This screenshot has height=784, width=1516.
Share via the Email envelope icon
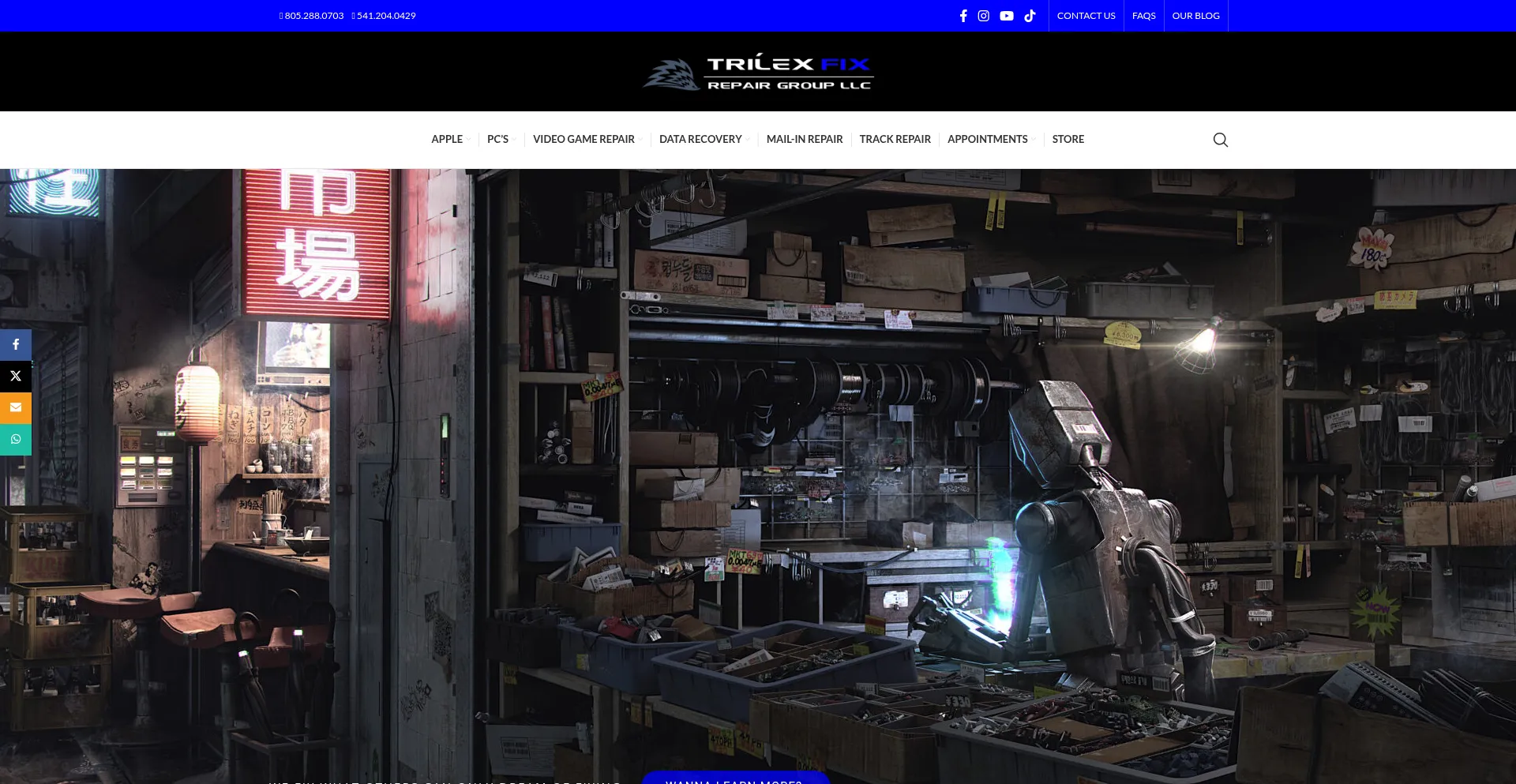click(15, 407)
